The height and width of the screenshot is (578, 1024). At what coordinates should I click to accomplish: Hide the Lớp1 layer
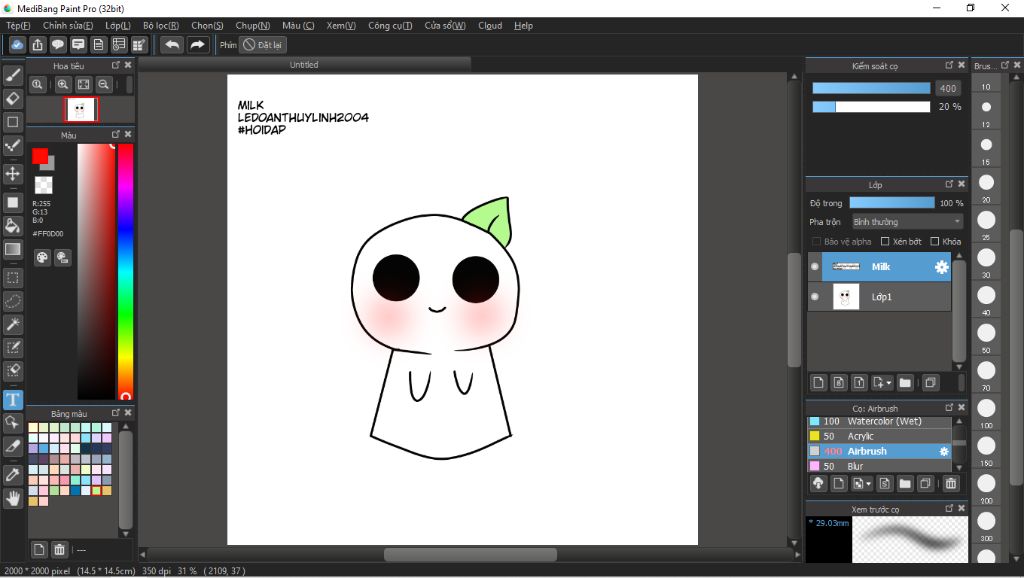click(814, 297)
